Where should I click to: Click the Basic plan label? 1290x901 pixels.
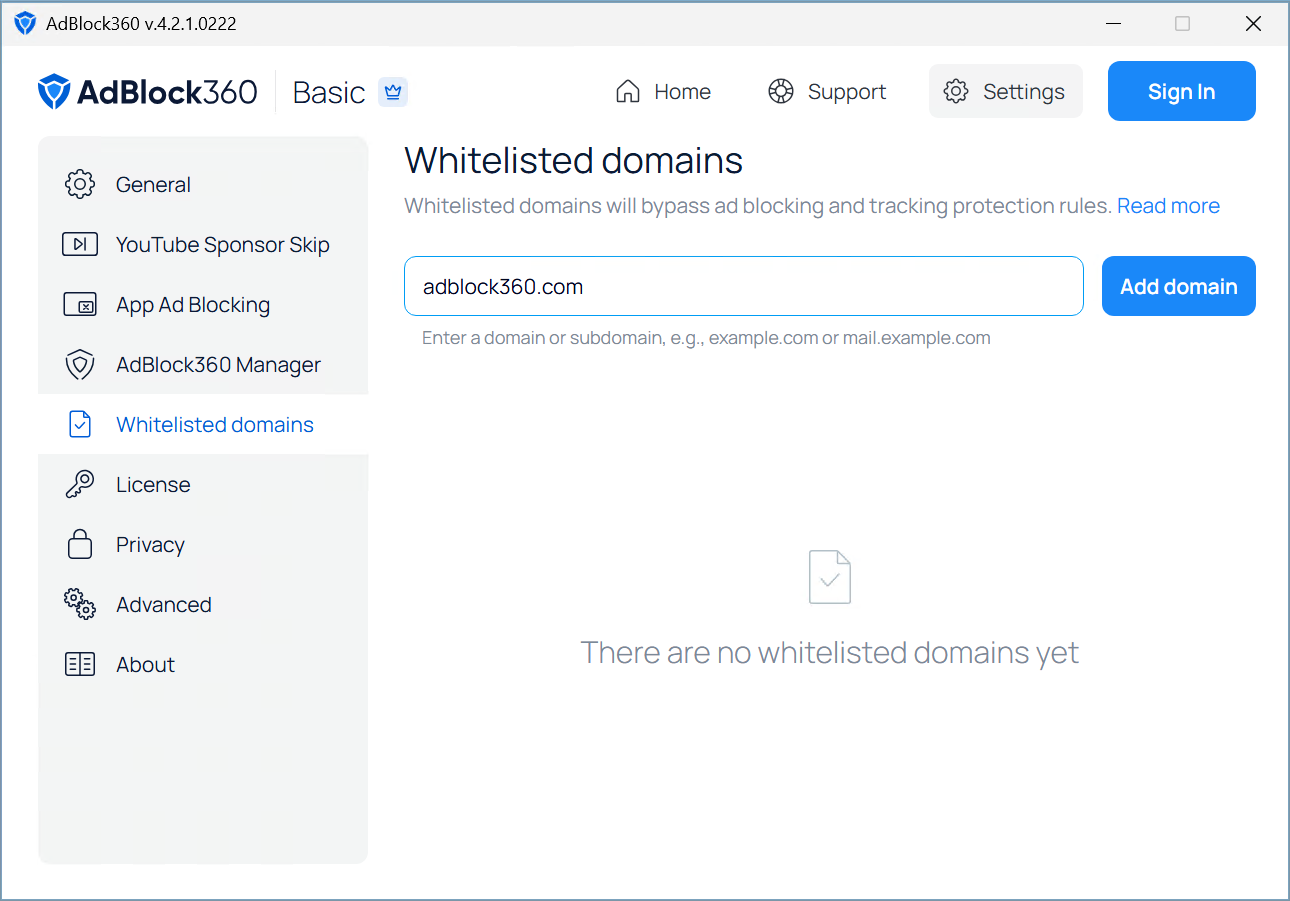[x=329, y=92]
